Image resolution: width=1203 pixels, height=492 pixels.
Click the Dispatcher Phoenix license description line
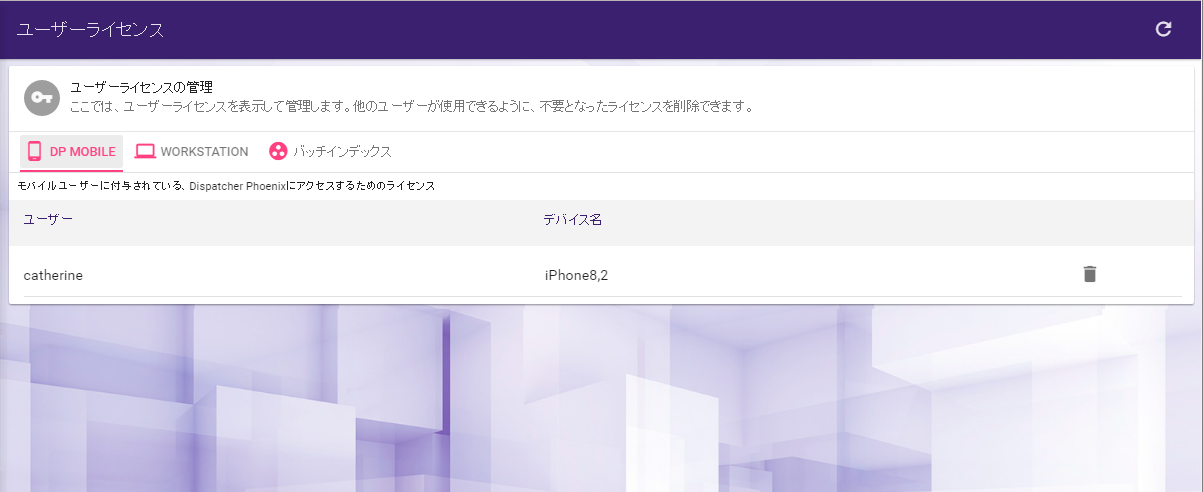click(226, 186)
